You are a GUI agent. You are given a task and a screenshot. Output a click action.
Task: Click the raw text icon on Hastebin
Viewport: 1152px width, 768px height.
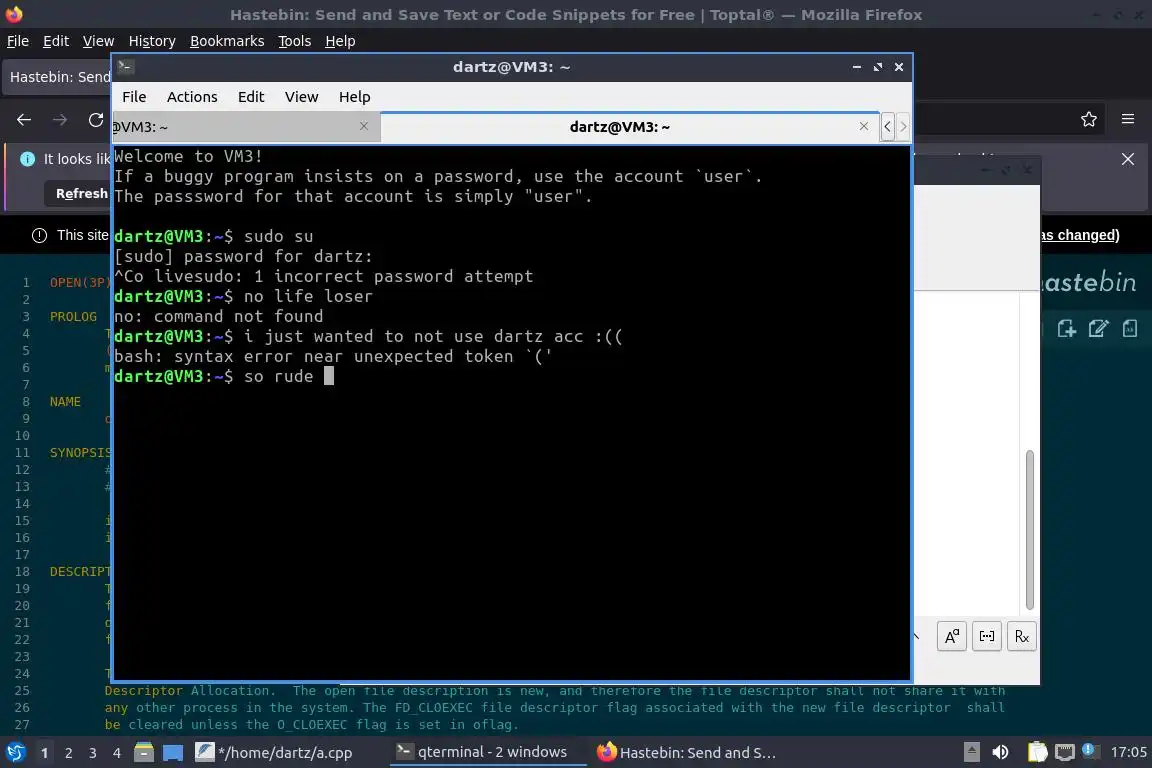click(x=1130, y=329)
